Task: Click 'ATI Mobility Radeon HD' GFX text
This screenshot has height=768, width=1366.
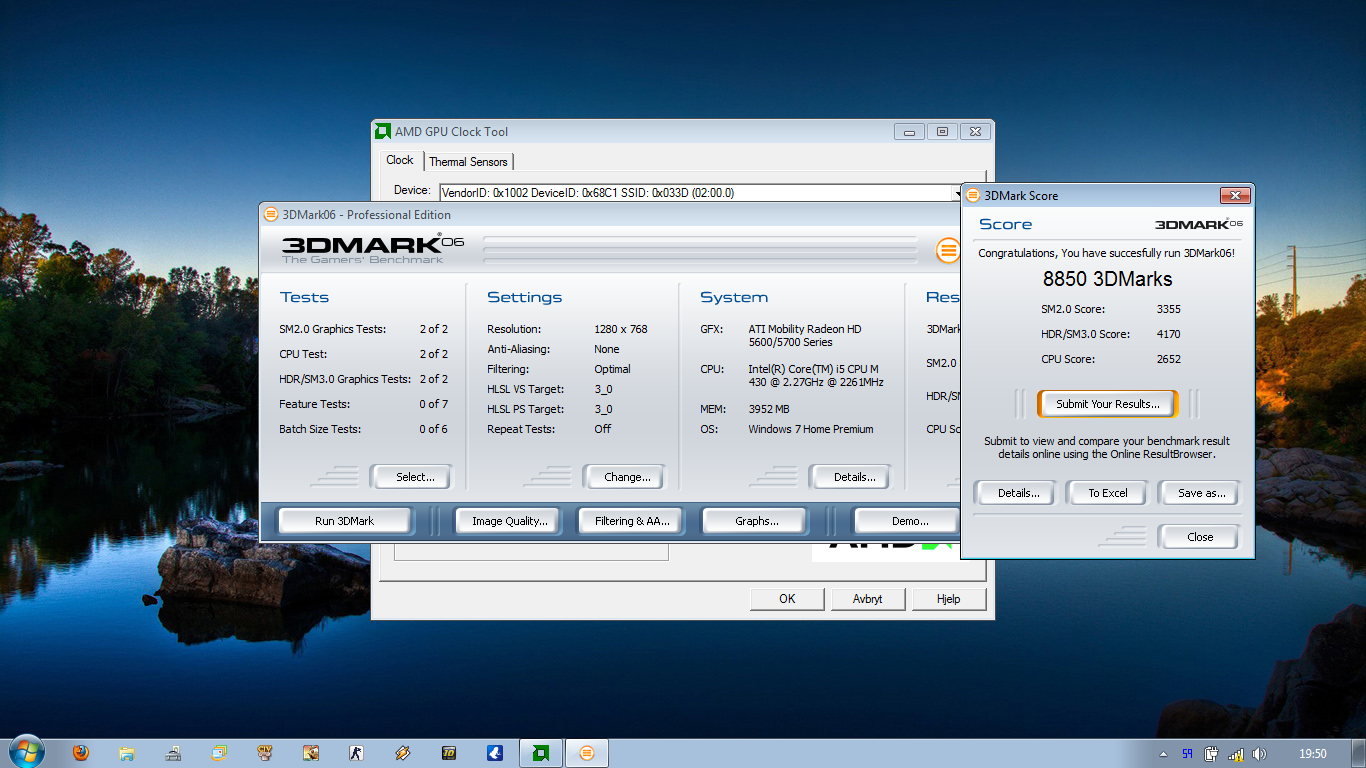Action: pyautogui.click(x=805, y=329)
